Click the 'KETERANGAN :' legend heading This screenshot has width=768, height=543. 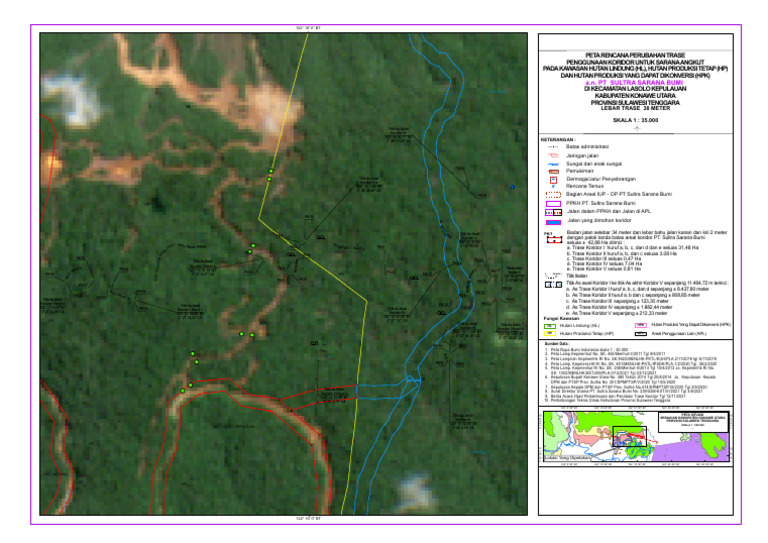click(x=557, y=140)
